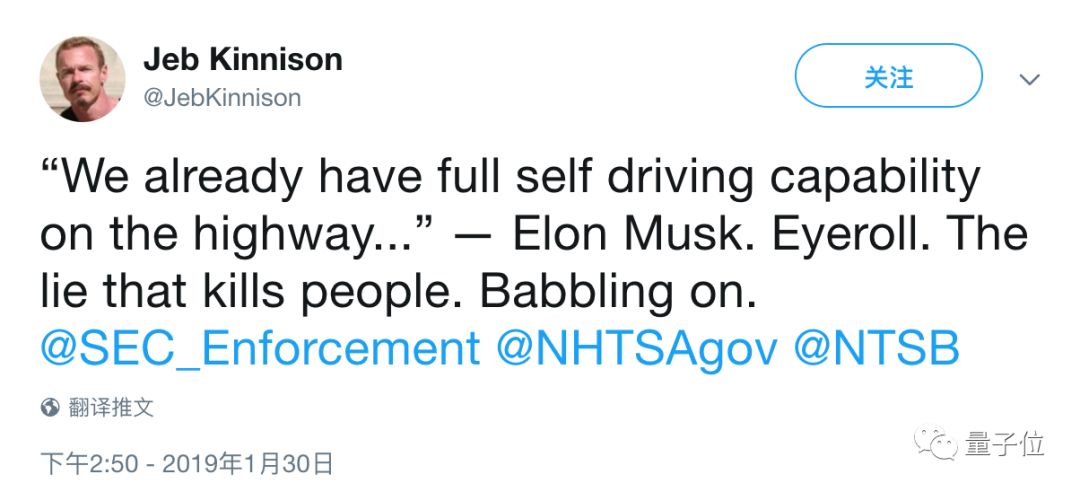Click the @JebKinnison handle
The width and height of the screenshot is (1080, 492).
(222, 97)
